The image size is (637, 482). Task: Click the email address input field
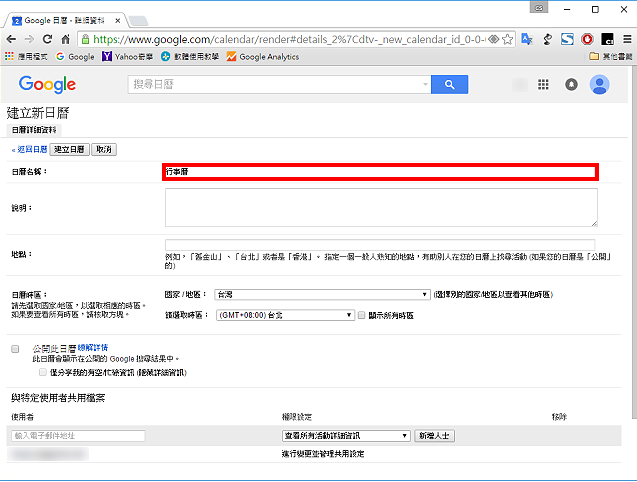[x=78, y=436]
